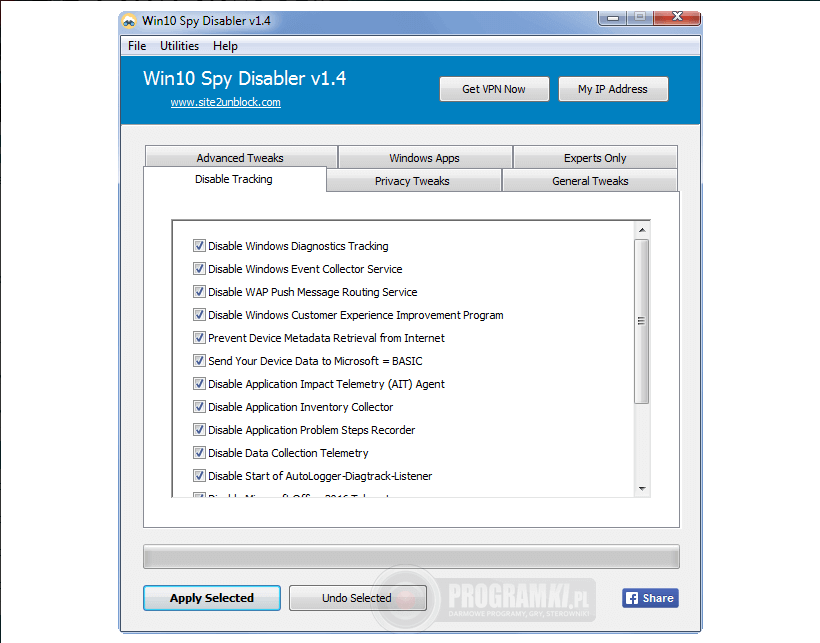Click Apply Selected button
Image resolution: width=820 pixels, height=643 pixels.
pos(212,598)
